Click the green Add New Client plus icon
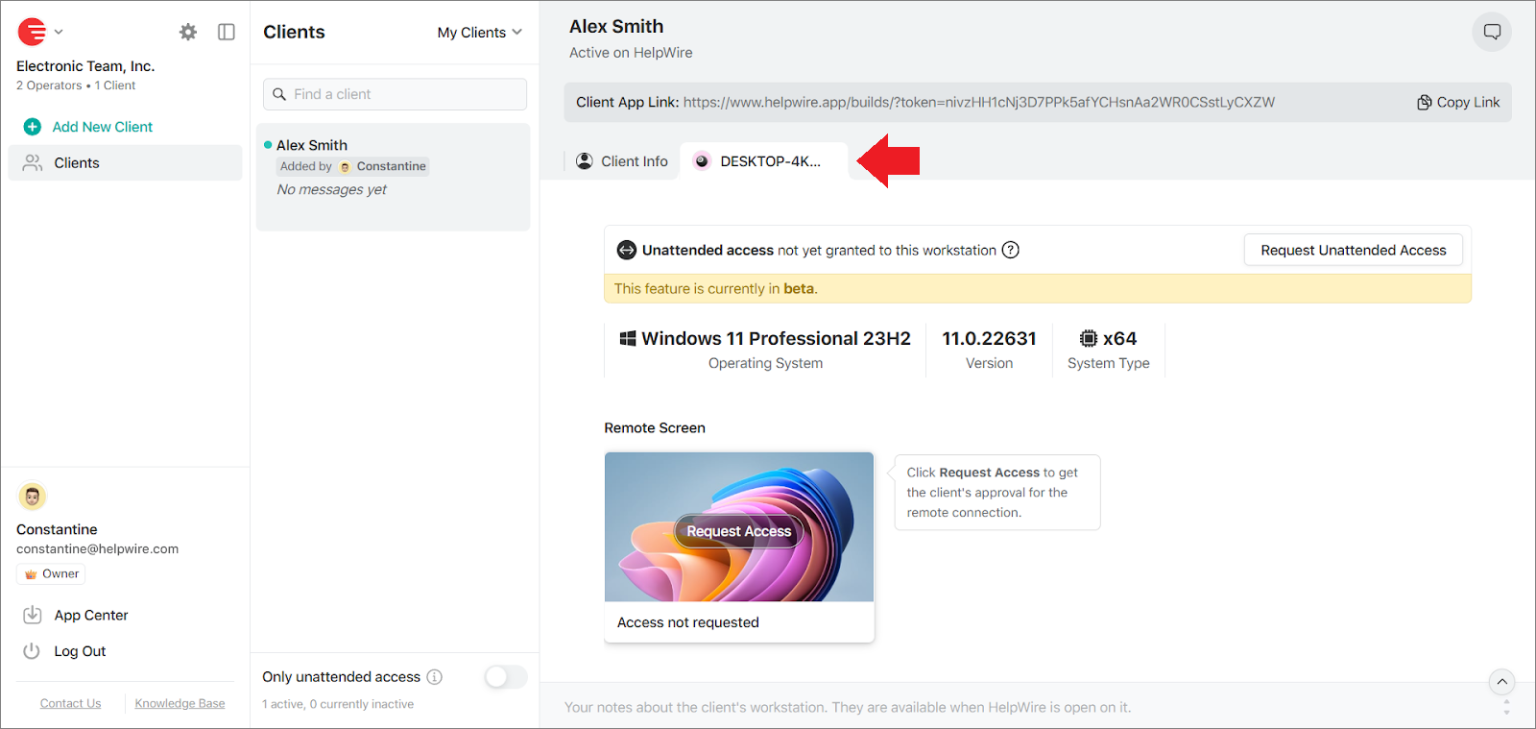The height and width of the screenshot is (729, 1536). click(x=32, y=127)
